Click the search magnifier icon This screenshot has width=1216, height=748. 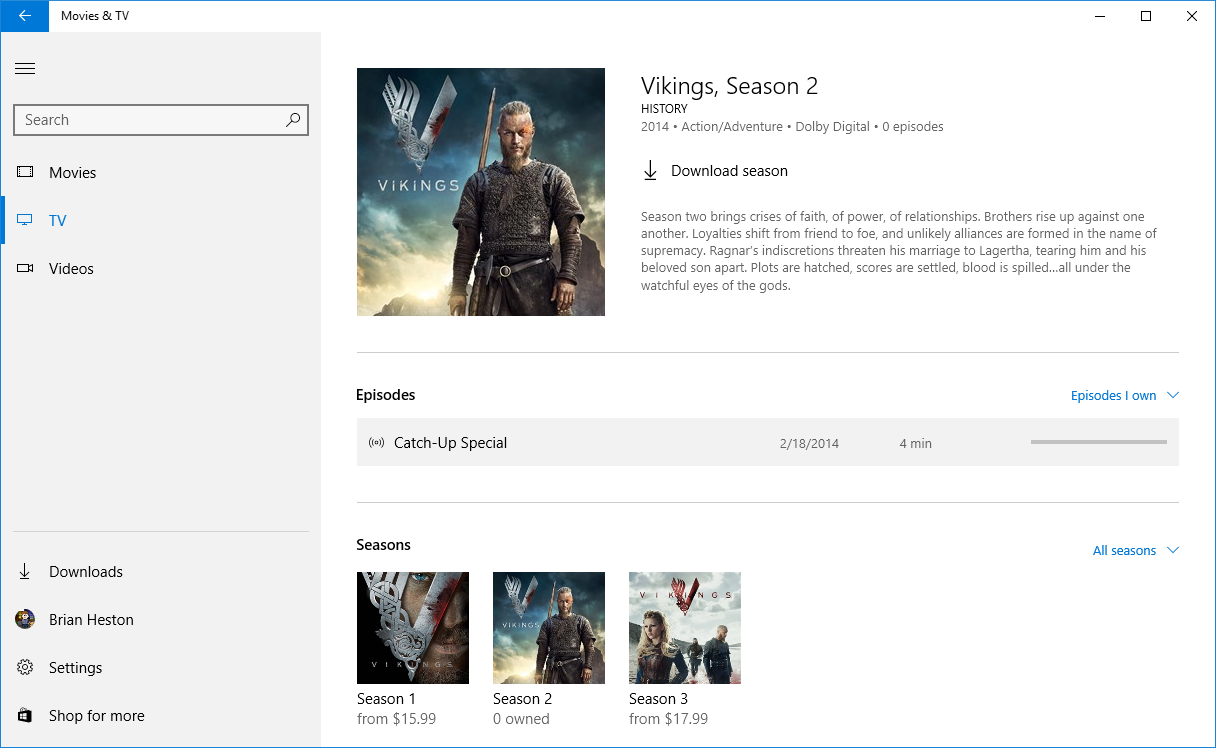click(293, 120)
